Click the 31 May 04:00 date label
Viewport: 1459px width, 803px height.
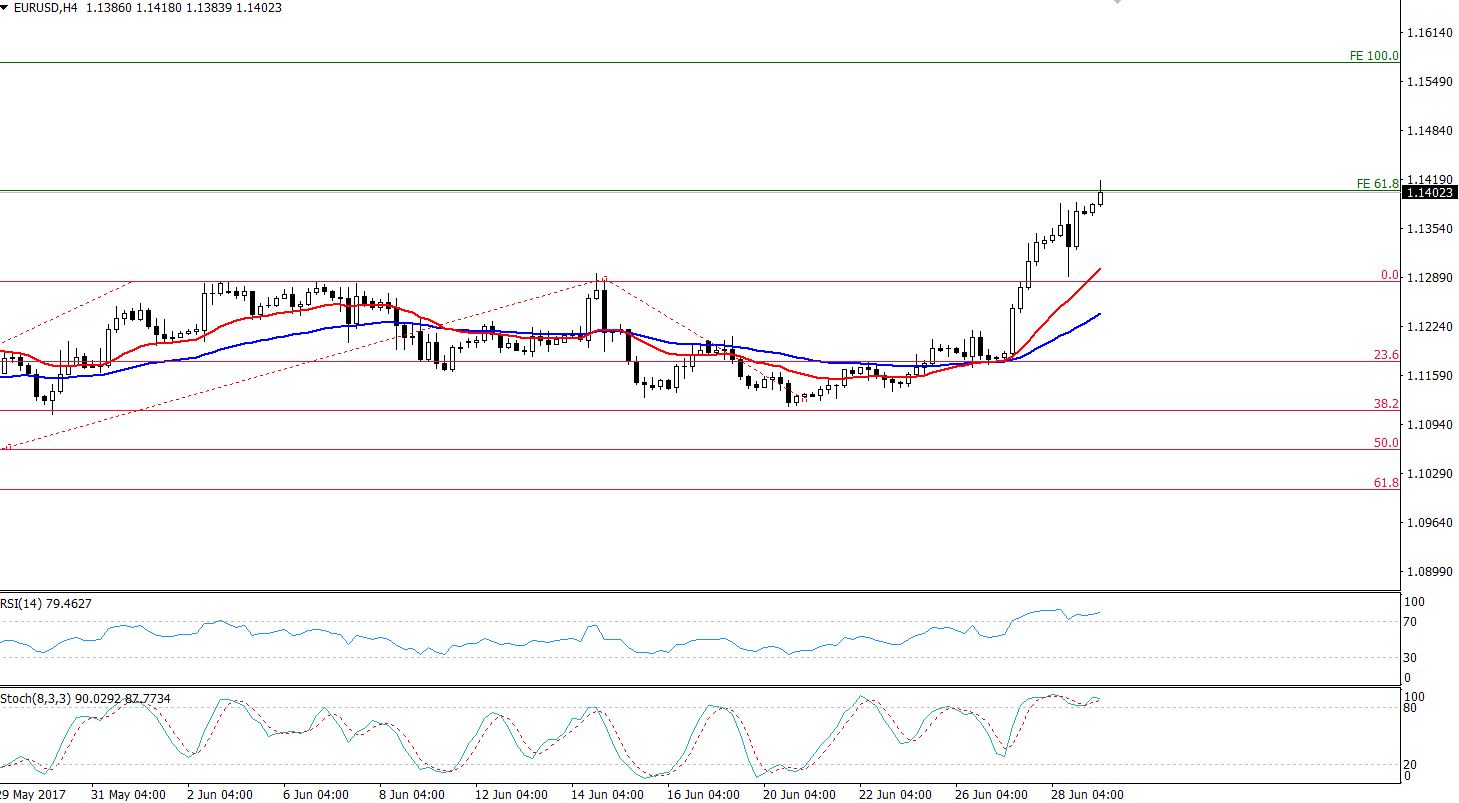tap(128, 795)
